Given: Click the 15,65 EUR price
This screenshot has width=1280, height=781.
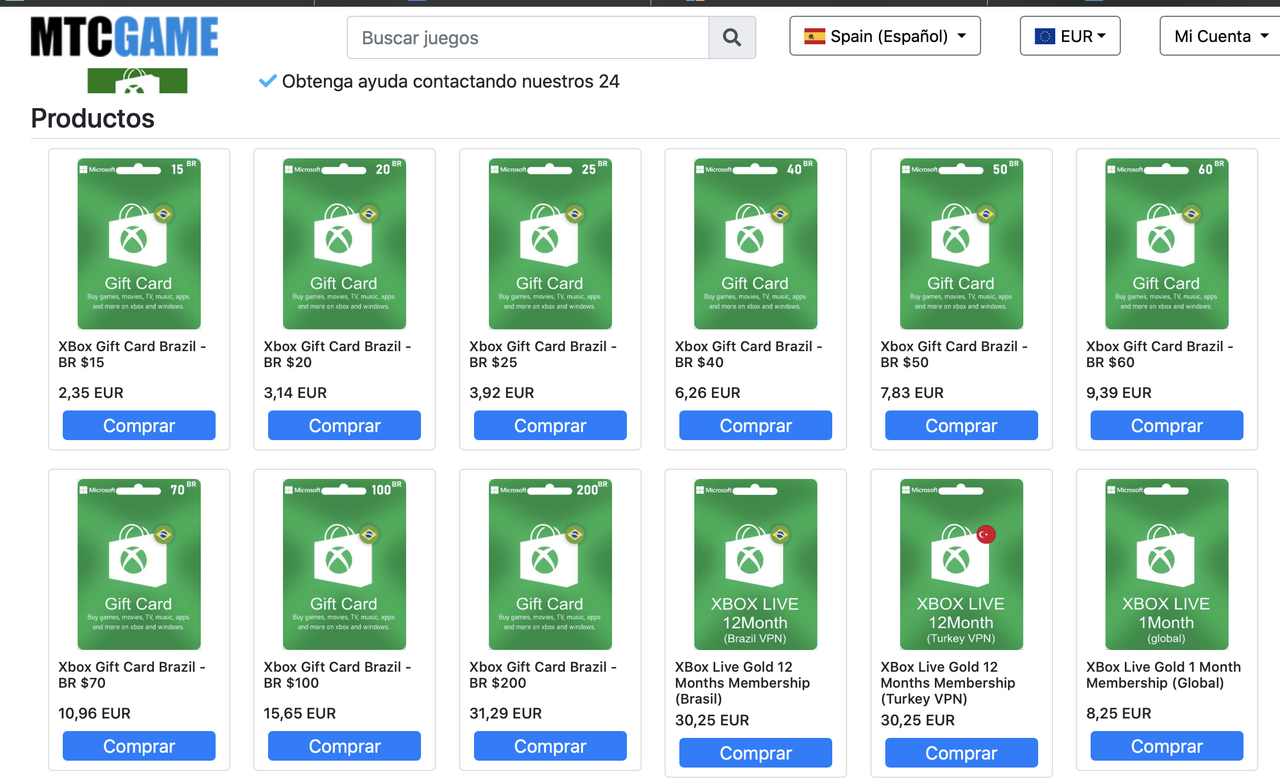Looking at the screenshot, I should click(300, 714).
